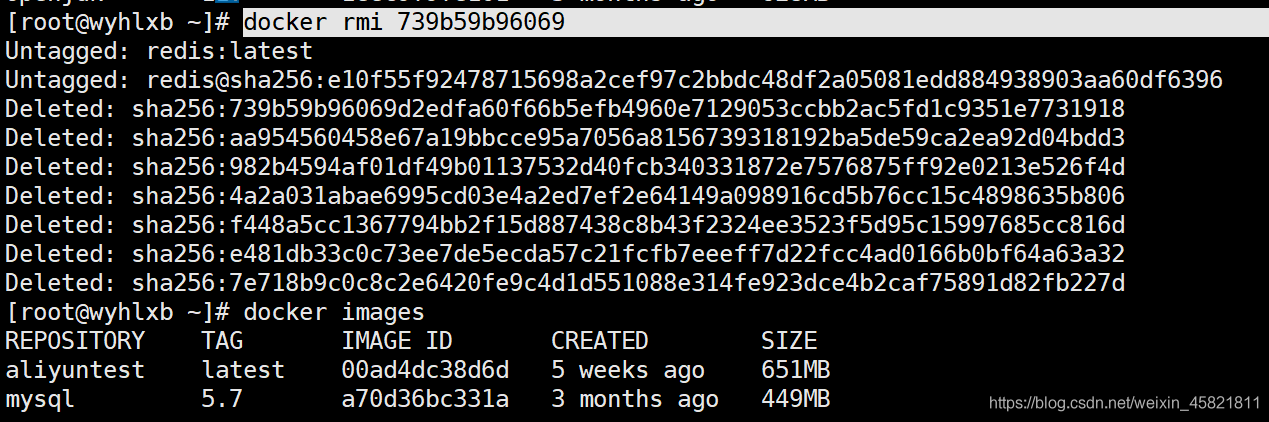
Task: Click the mysql repository name
Action: [x=40, y=400]
